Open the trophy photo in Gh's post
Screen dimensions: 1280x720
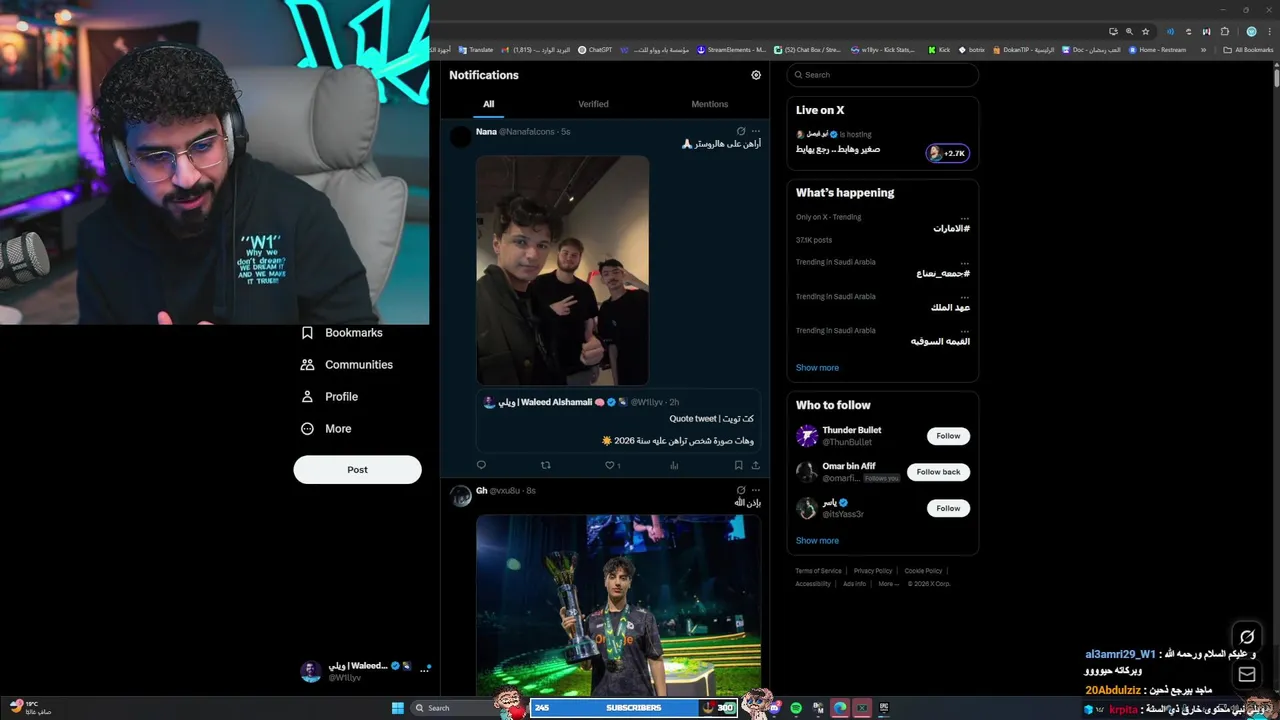tap(618, 604)
